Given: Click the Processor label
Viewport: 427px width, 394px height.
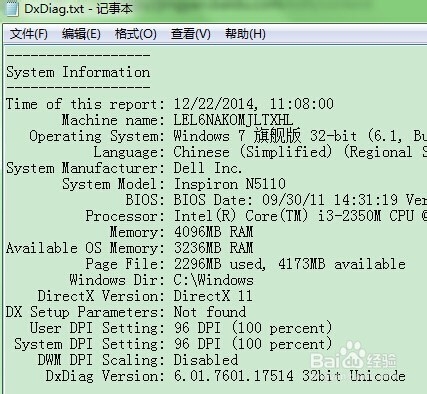Looking at the screenshot, I should 125,216.
